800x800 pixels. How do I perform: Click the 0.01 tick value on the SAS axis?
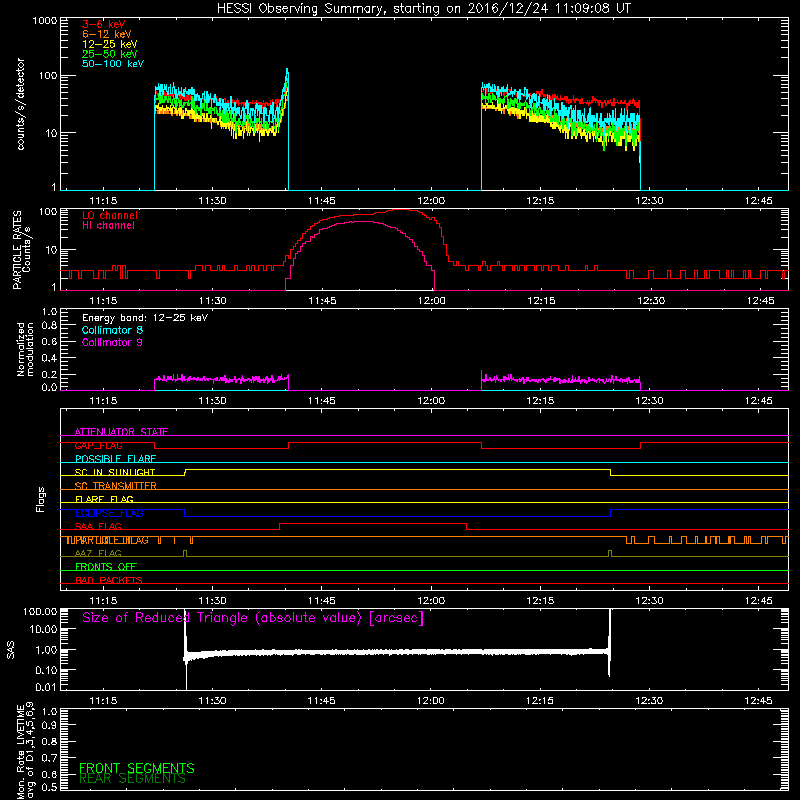(x=46, y=687)
